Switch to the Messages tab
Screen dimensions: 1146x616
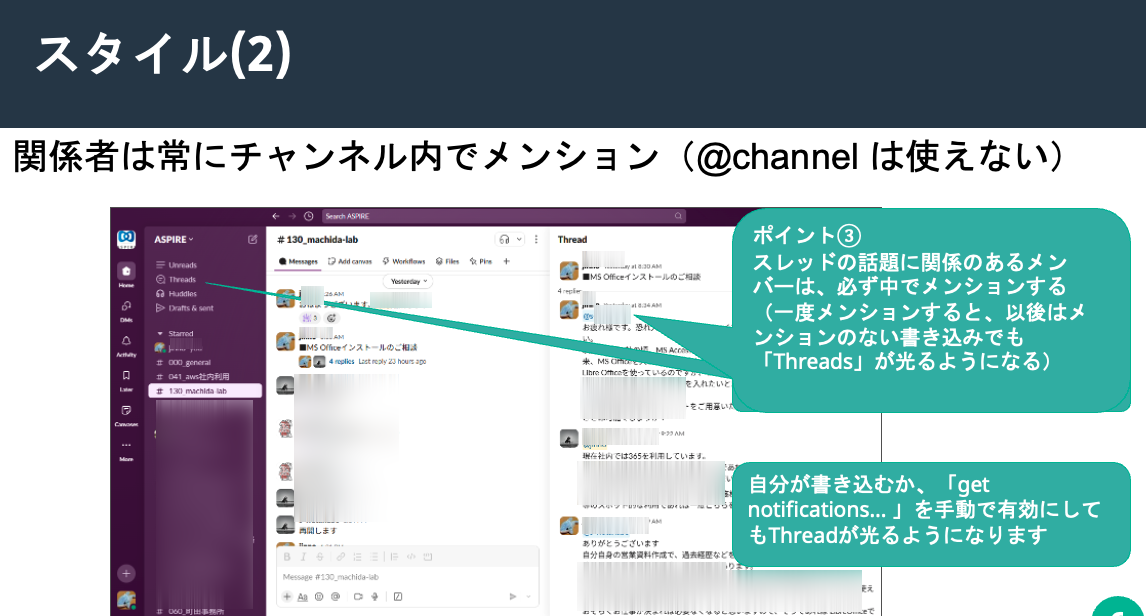coord(298,261)
